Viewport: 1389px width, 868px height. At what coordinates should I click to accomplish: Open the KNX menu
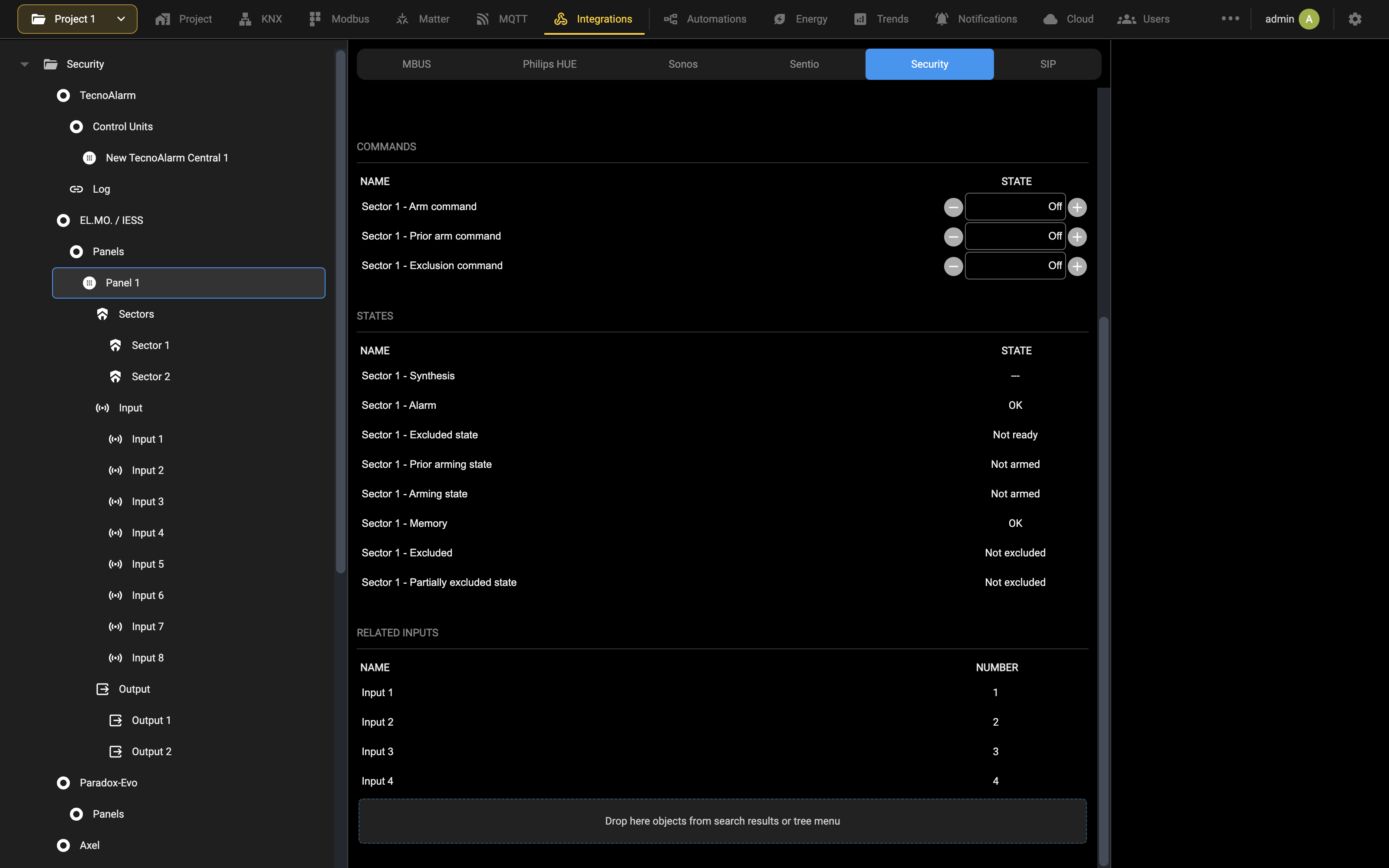(260, 19)
